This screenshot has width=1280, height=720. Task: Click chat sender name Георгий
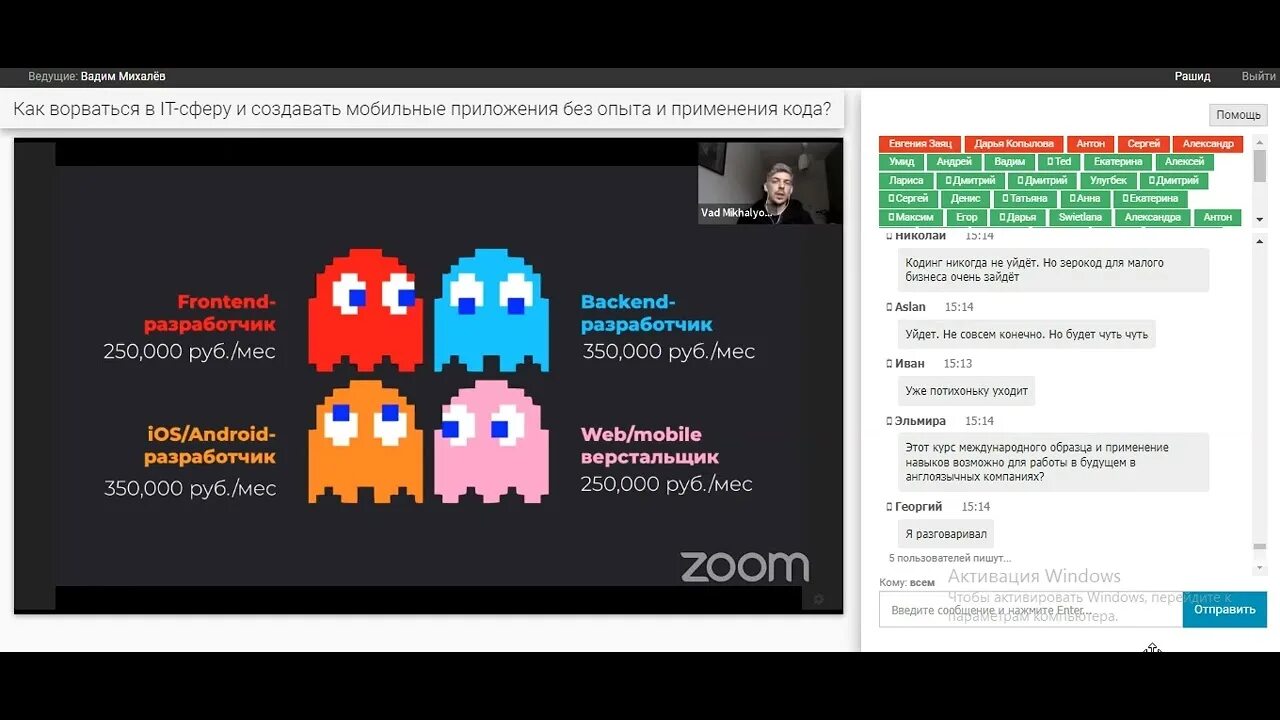[x=918, y=507]
